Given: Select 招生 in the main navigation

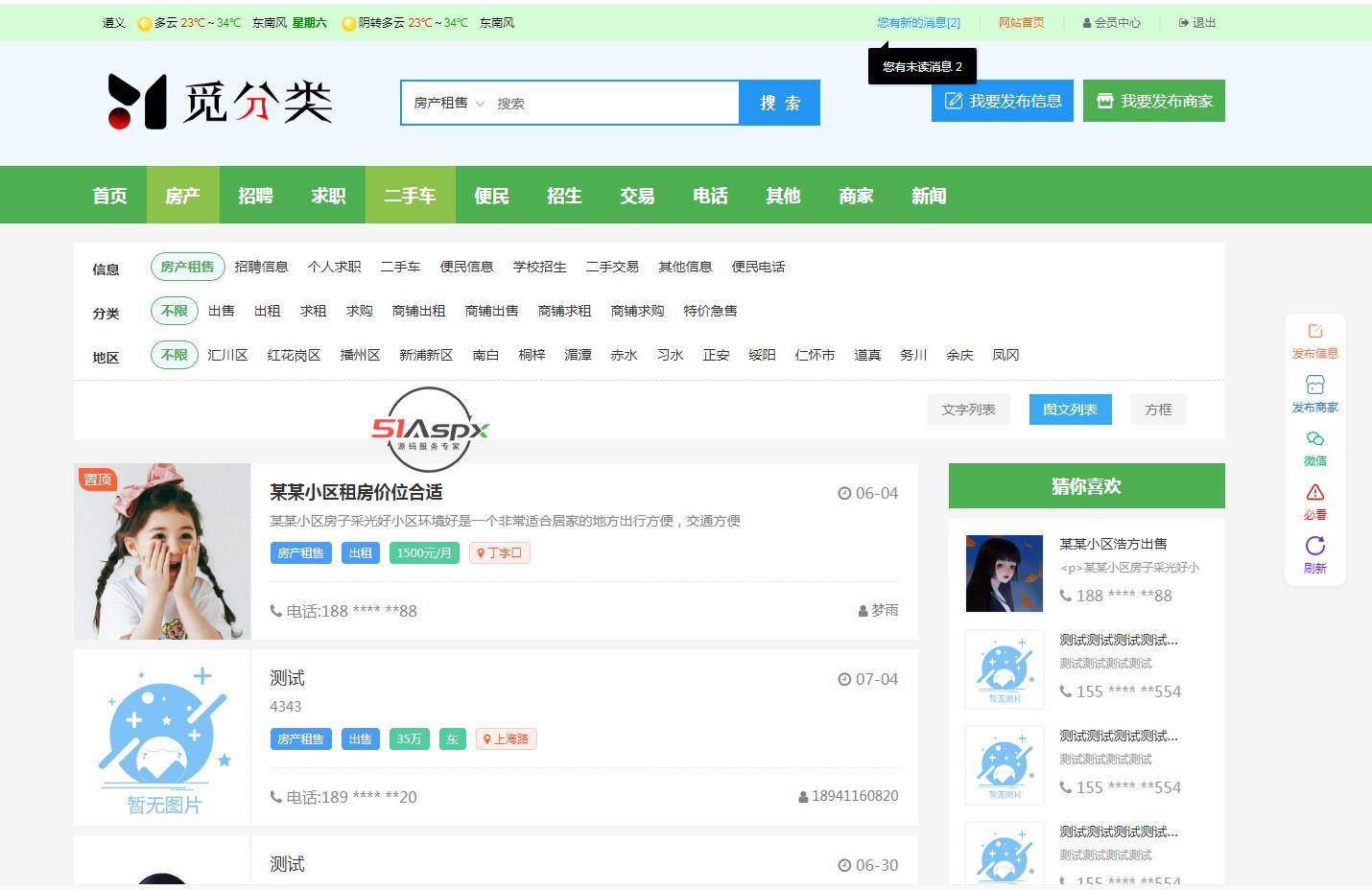Looking at the screenshot, I should (x=565, y=196).
